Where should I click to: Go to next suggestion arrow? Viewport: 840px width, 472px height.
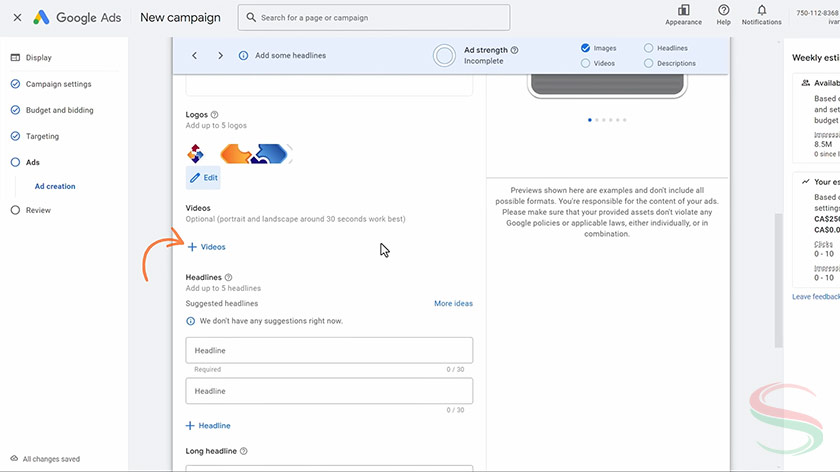220,56
